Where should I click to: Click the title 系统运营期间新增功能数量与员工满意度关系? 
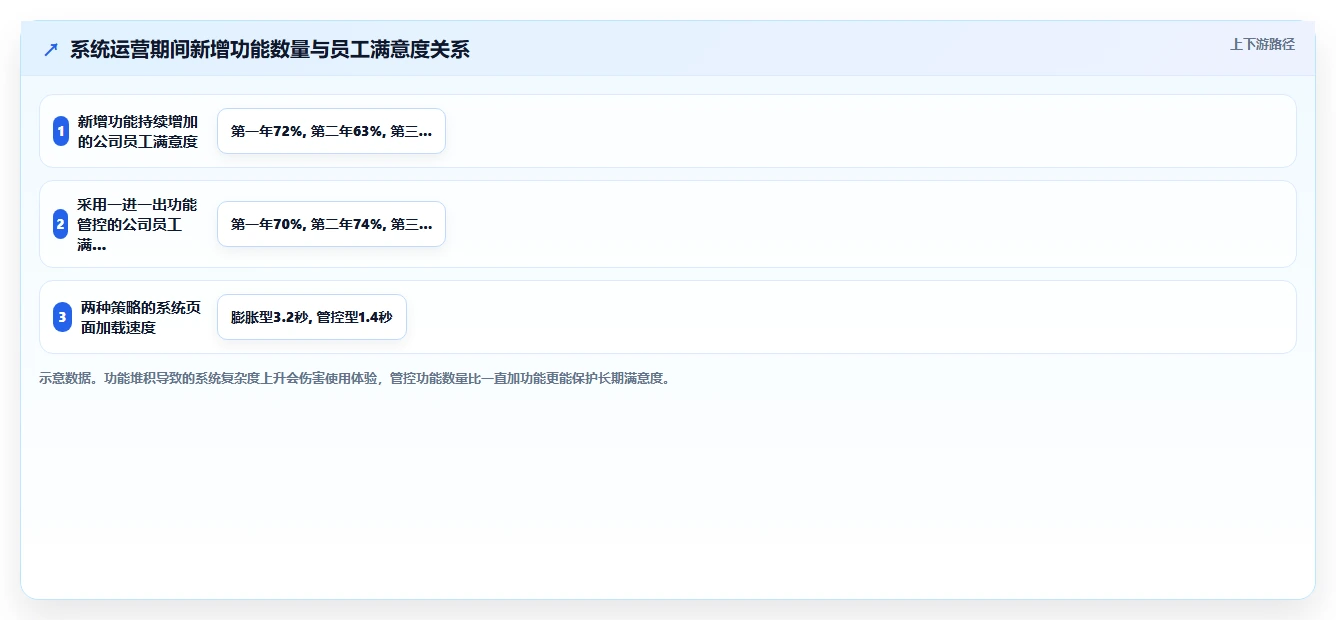click(270, 50)
